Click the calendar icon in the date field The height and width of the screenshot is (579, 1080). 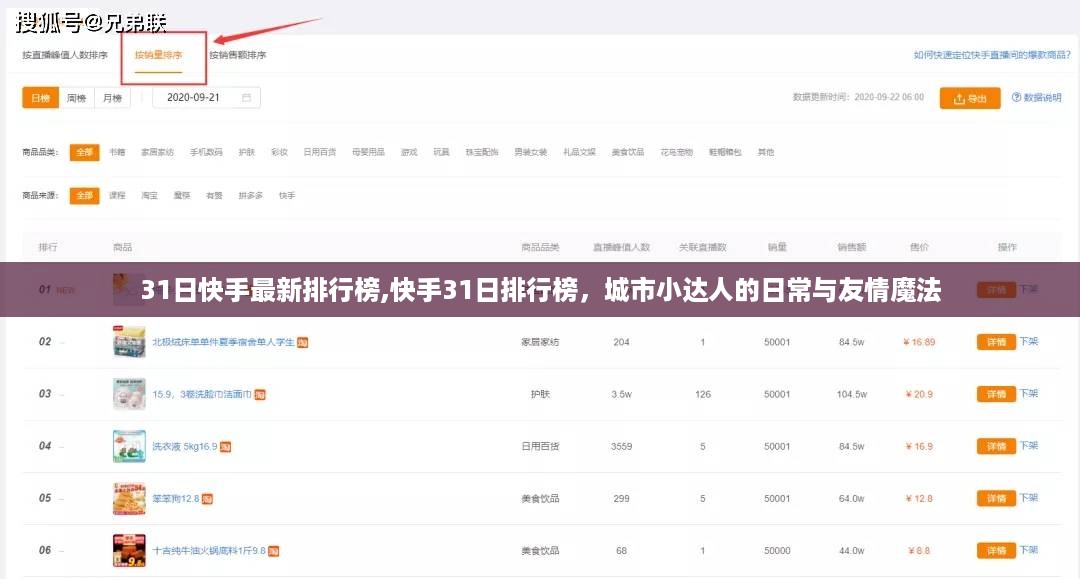pos(247,98)
